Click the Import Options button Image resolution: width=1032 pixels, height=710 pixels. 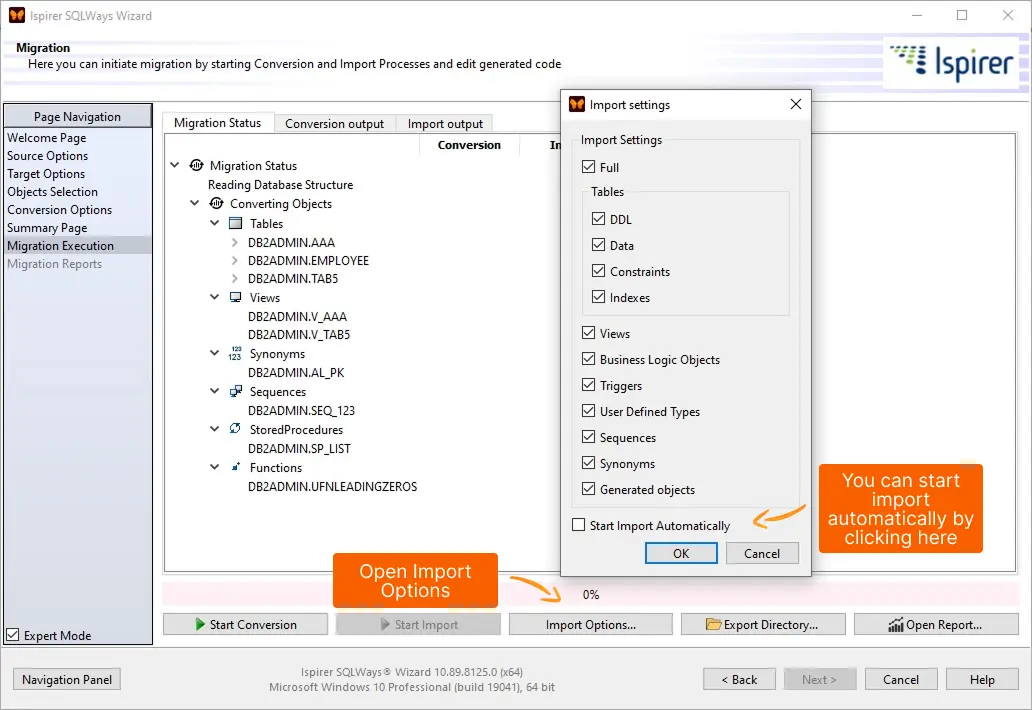pyautogui.click(x=590, y=624)
